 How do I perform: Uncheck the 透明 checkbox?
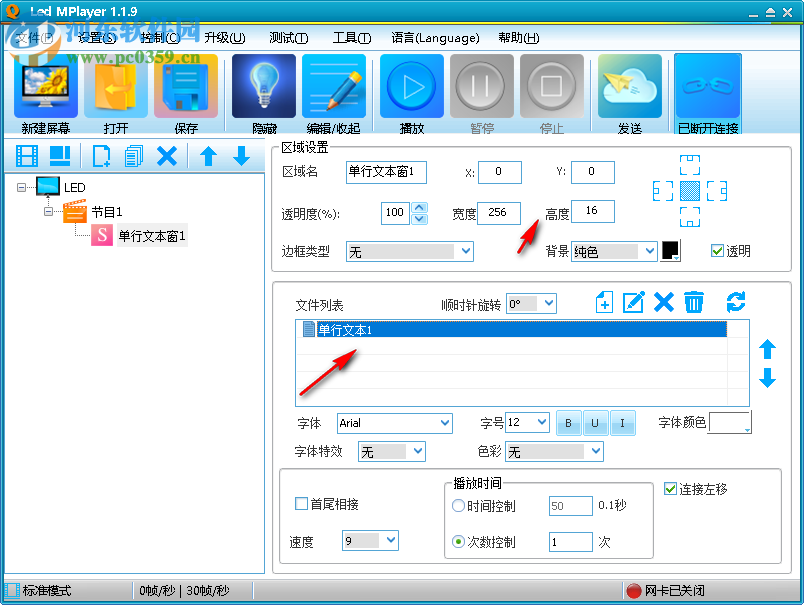(717, 250)
